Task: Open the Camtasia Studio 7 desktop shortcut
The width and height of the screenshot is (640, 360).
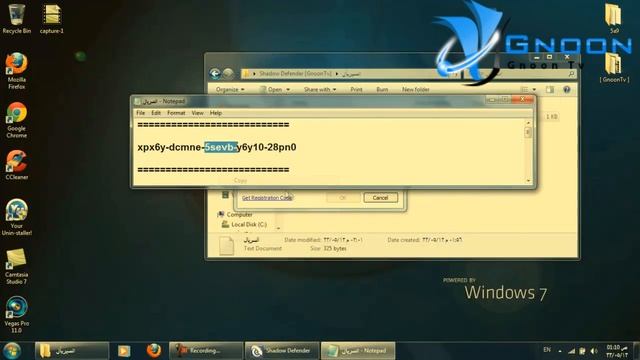Action: (x=16, y=266)
